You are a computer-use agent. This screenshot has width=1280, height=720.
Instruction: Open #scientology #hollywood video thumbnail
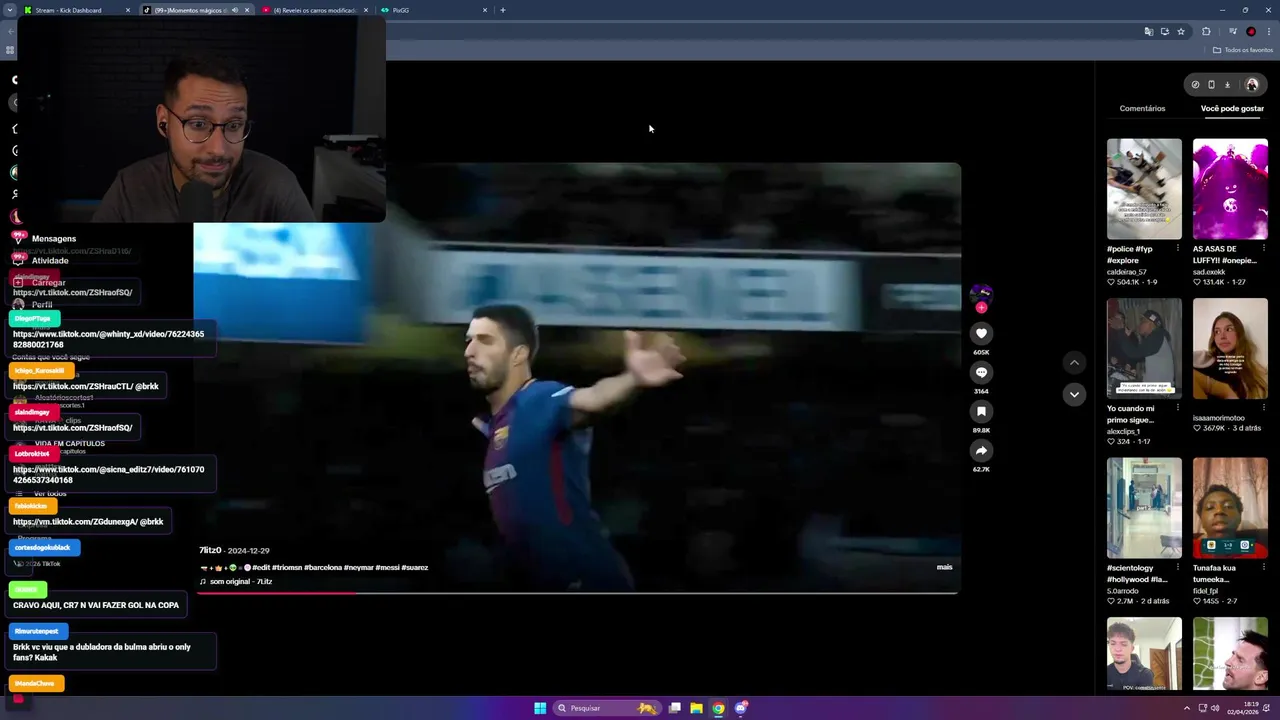pos(1144,508)
